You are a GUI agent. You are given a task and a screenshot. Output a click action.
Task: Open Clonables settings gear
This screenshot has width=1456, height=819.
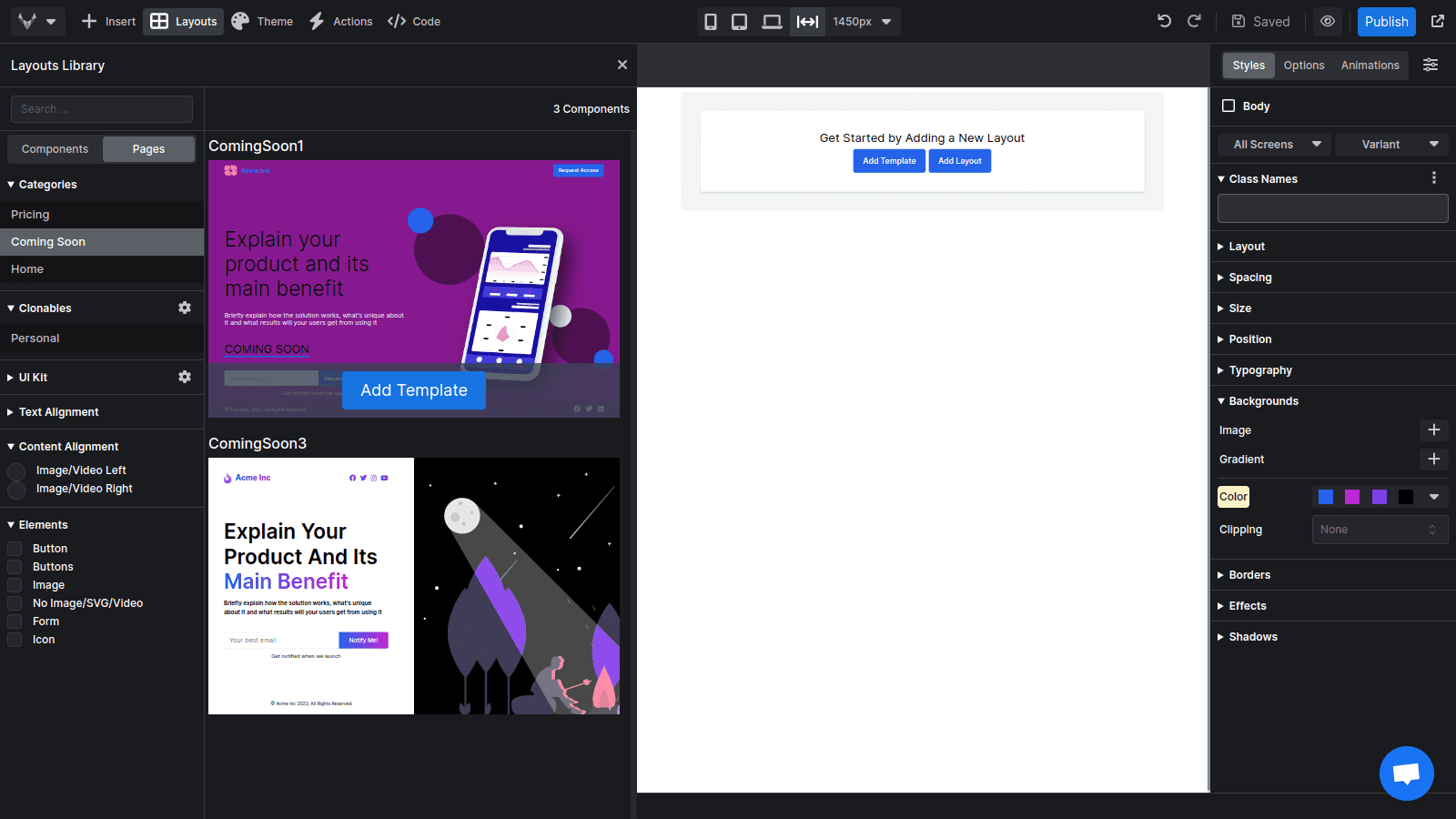(x=185, y=308)
